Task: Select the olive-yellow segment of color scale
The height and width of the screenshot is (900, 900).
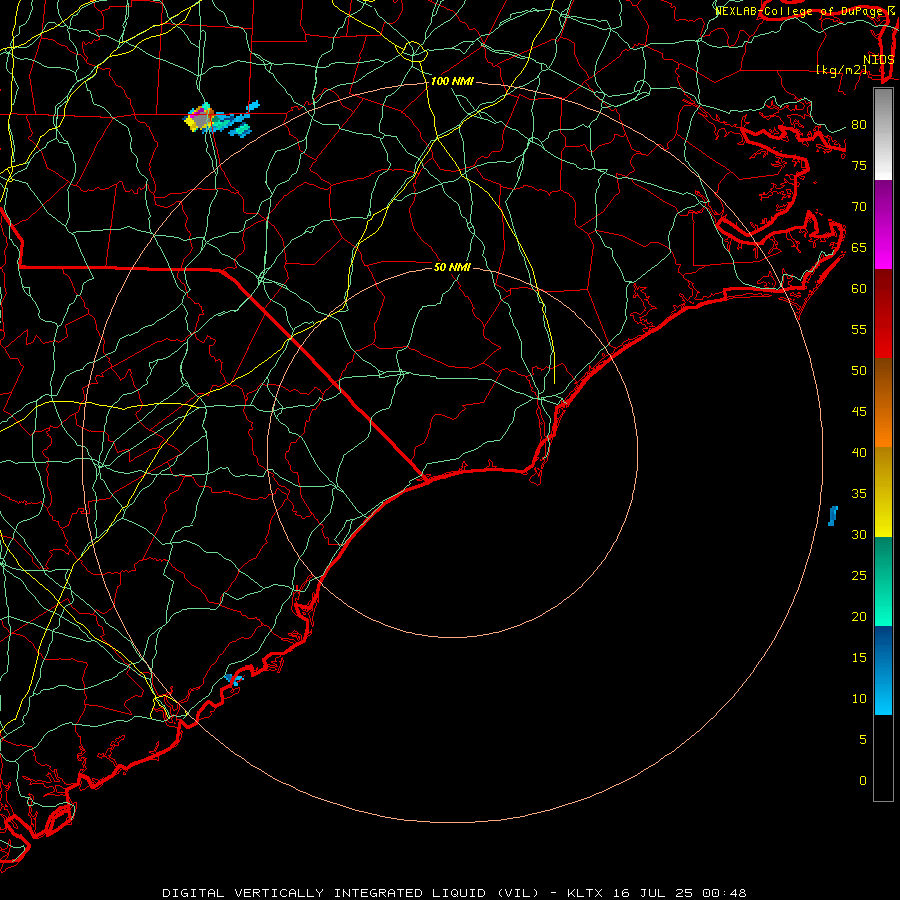Action: [883, 492]
